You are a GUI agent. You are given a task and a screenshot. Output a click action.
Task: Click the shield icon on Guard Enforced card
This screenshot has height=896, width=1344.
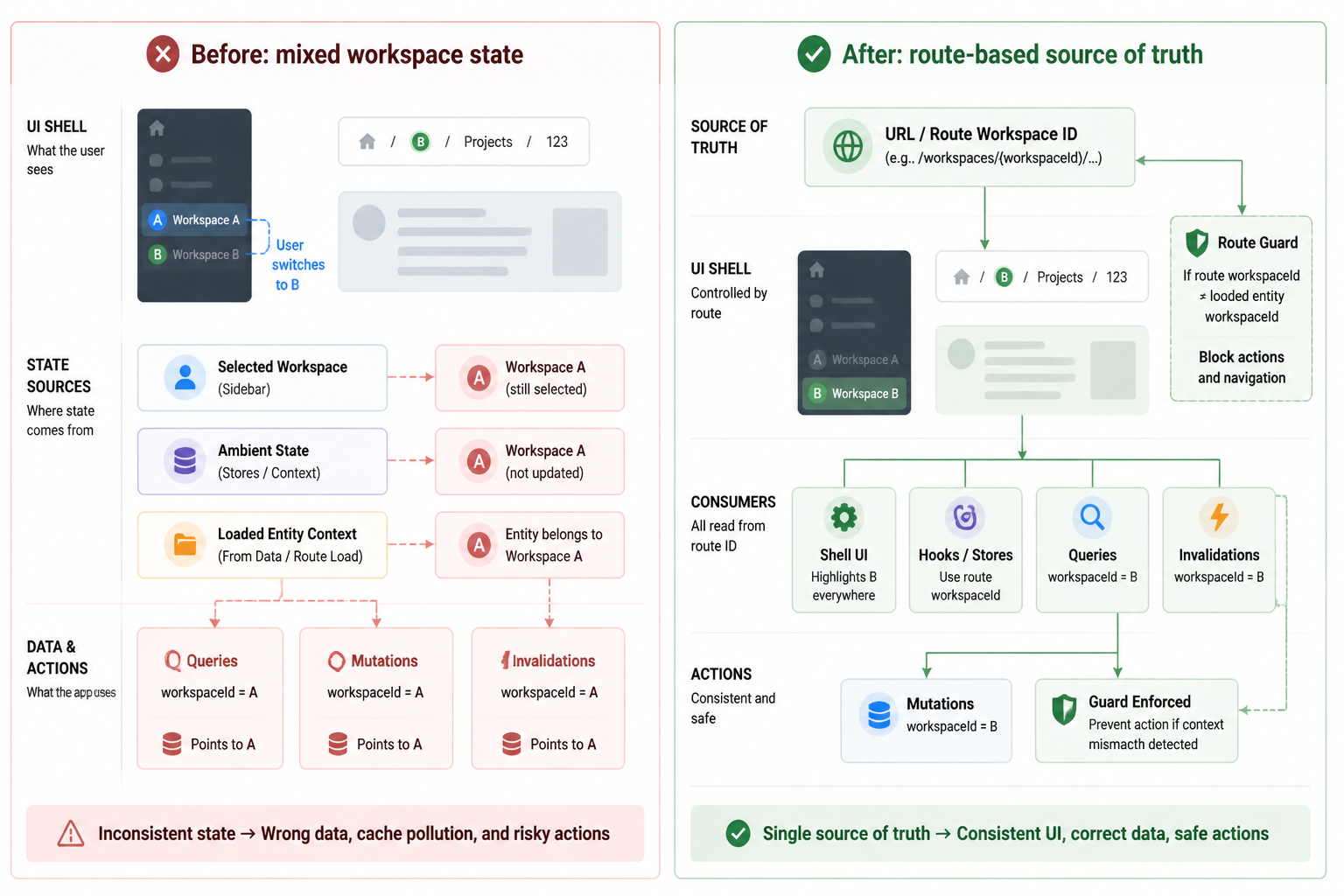1064,710
